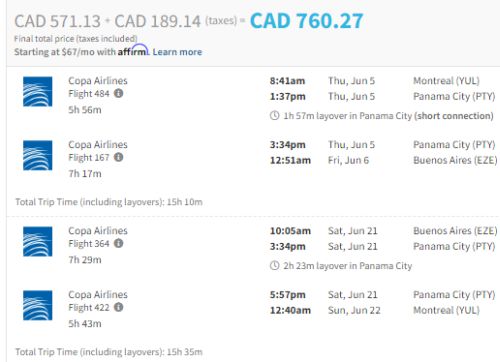This screenshot has height=362, width=500.
Task: Click the affirm logo text
Action: click(133, 51)
